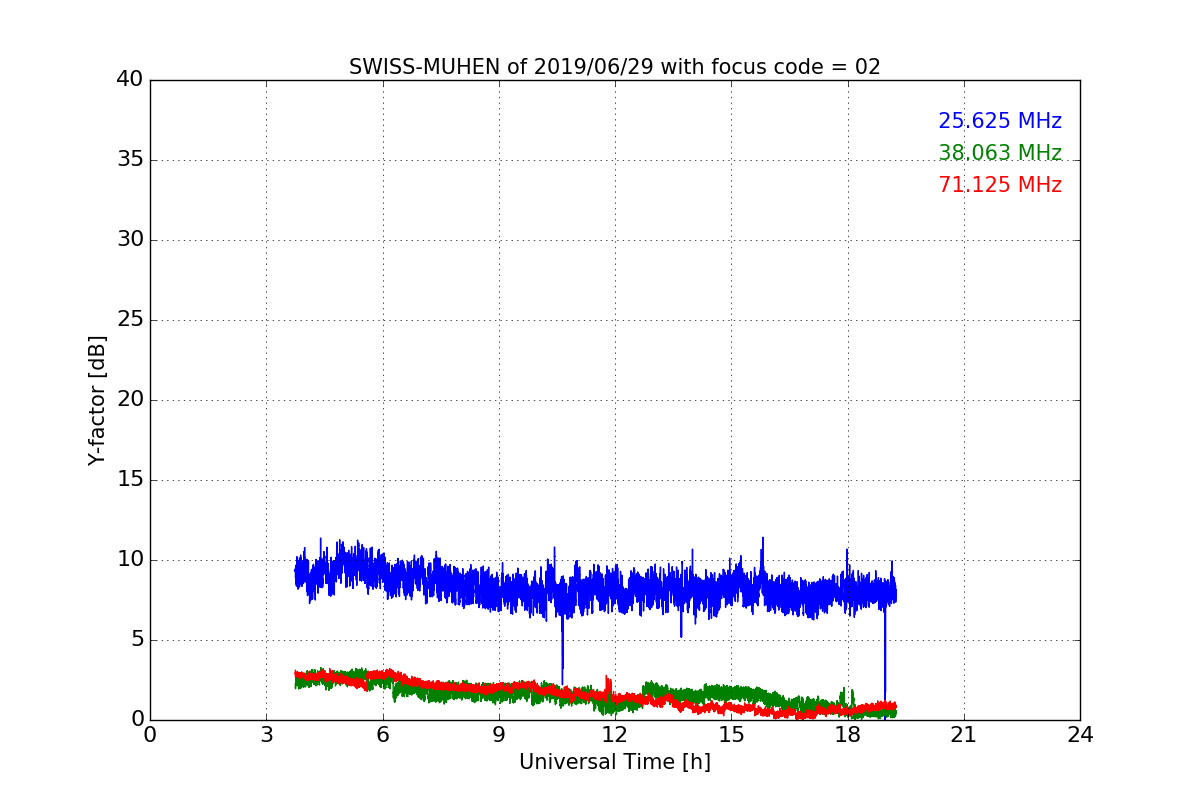Click the y-axis tick label 15

tap(130, 480)
